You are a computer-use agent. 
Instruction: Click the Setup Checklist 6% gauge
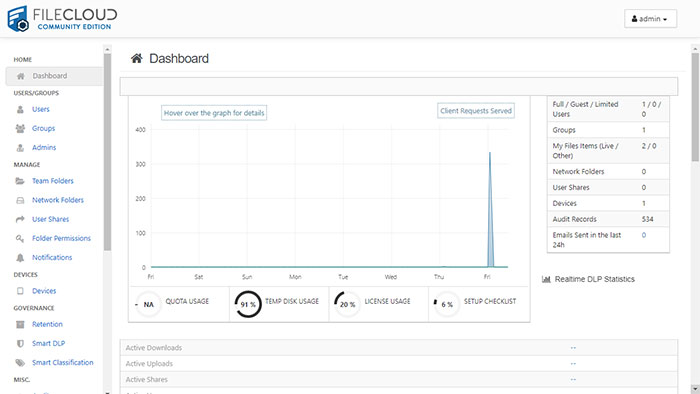(446, 304)
